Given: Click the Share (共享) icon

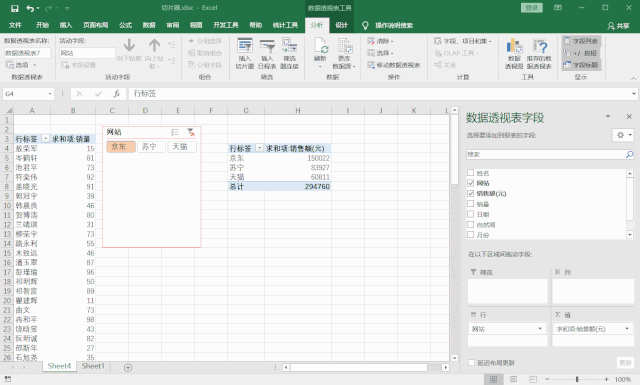Looking at the screenshot, I should click(618, 26).
